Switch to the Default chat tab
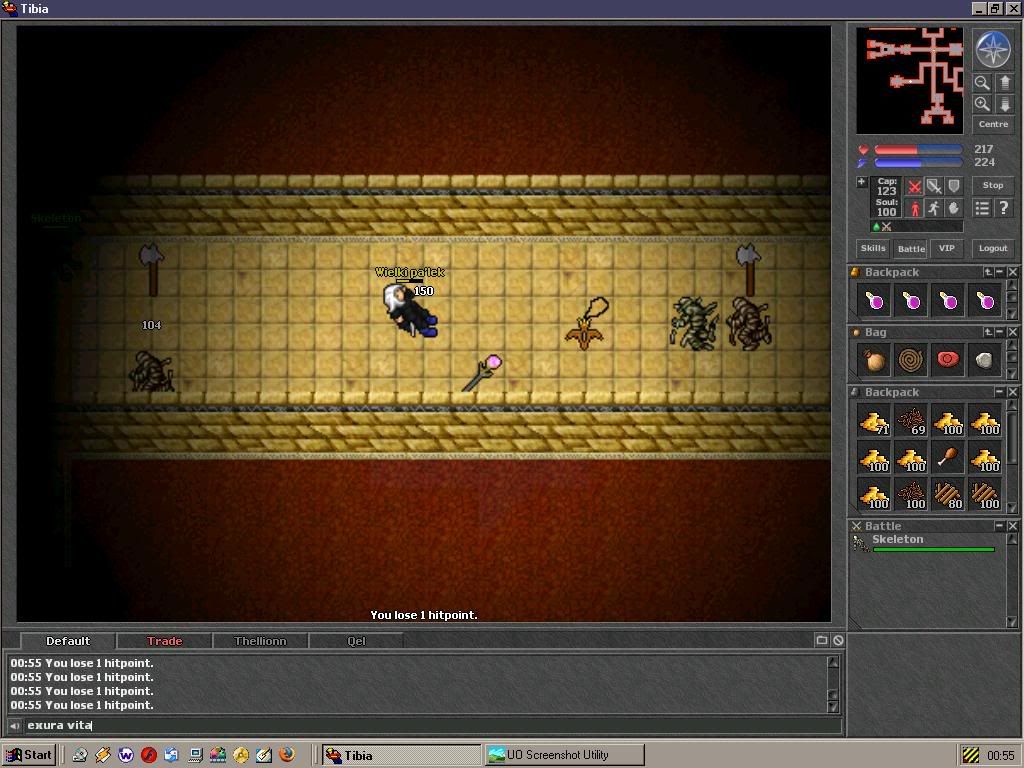 point(68,641)
